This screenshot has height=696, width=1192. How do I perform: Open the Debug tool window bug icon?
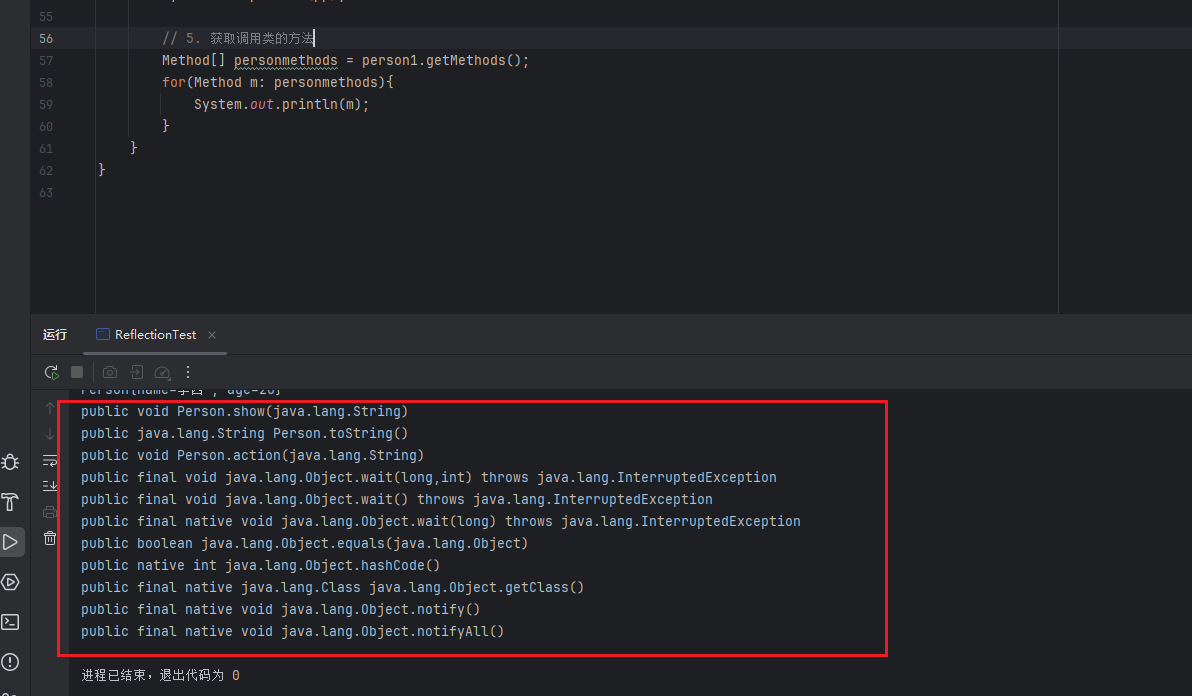10,462
